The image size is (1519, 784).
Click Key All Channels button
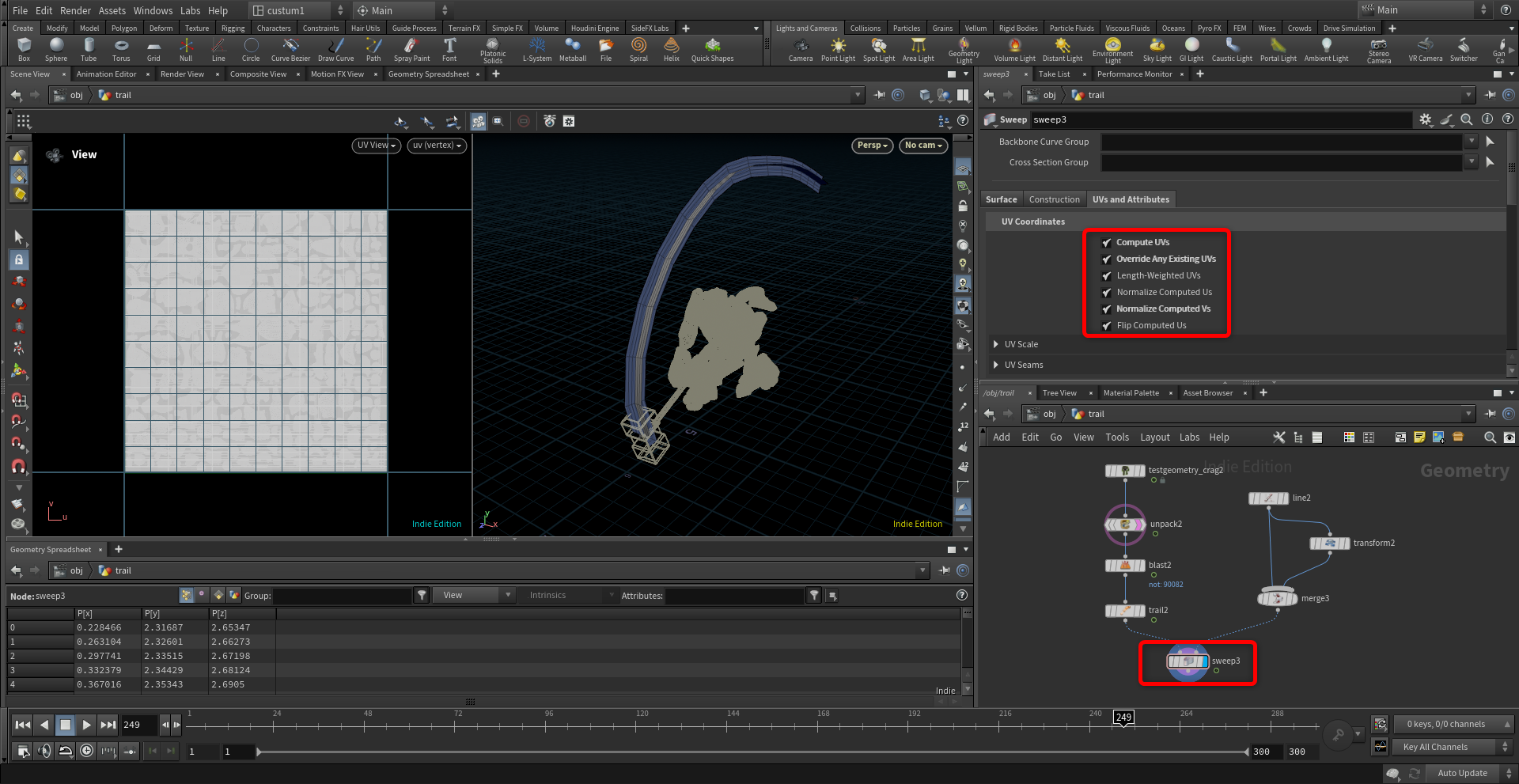point(1435,747)
